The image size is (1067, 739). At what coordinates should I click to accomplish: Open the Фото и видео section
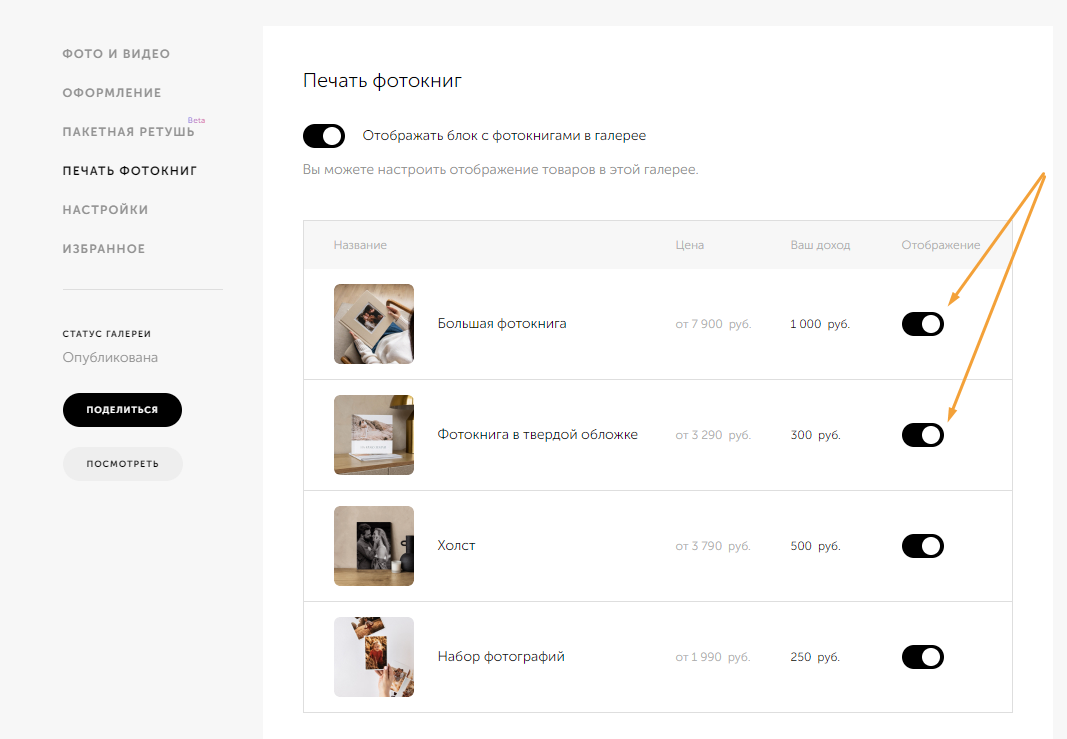pos(116,54)
